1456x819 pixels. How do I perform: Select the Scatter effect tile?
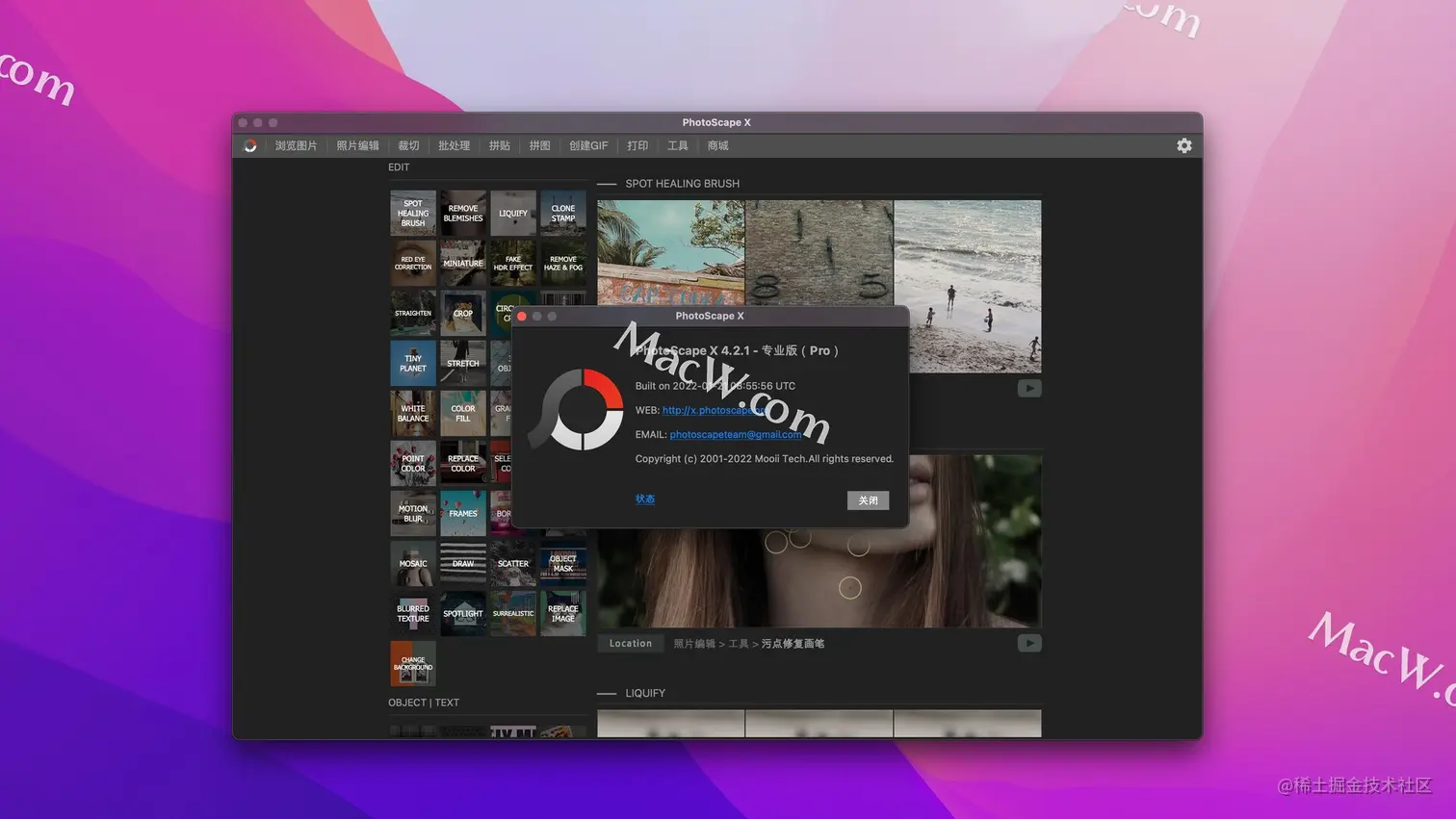[x=513, y=563]
